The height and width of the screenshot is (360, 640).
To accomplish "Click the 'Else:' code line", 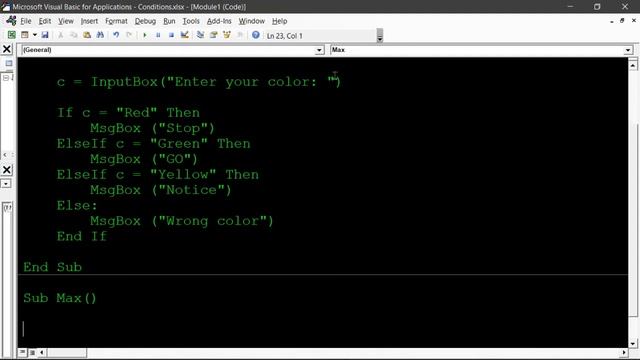I will click(x=77, y=205).
